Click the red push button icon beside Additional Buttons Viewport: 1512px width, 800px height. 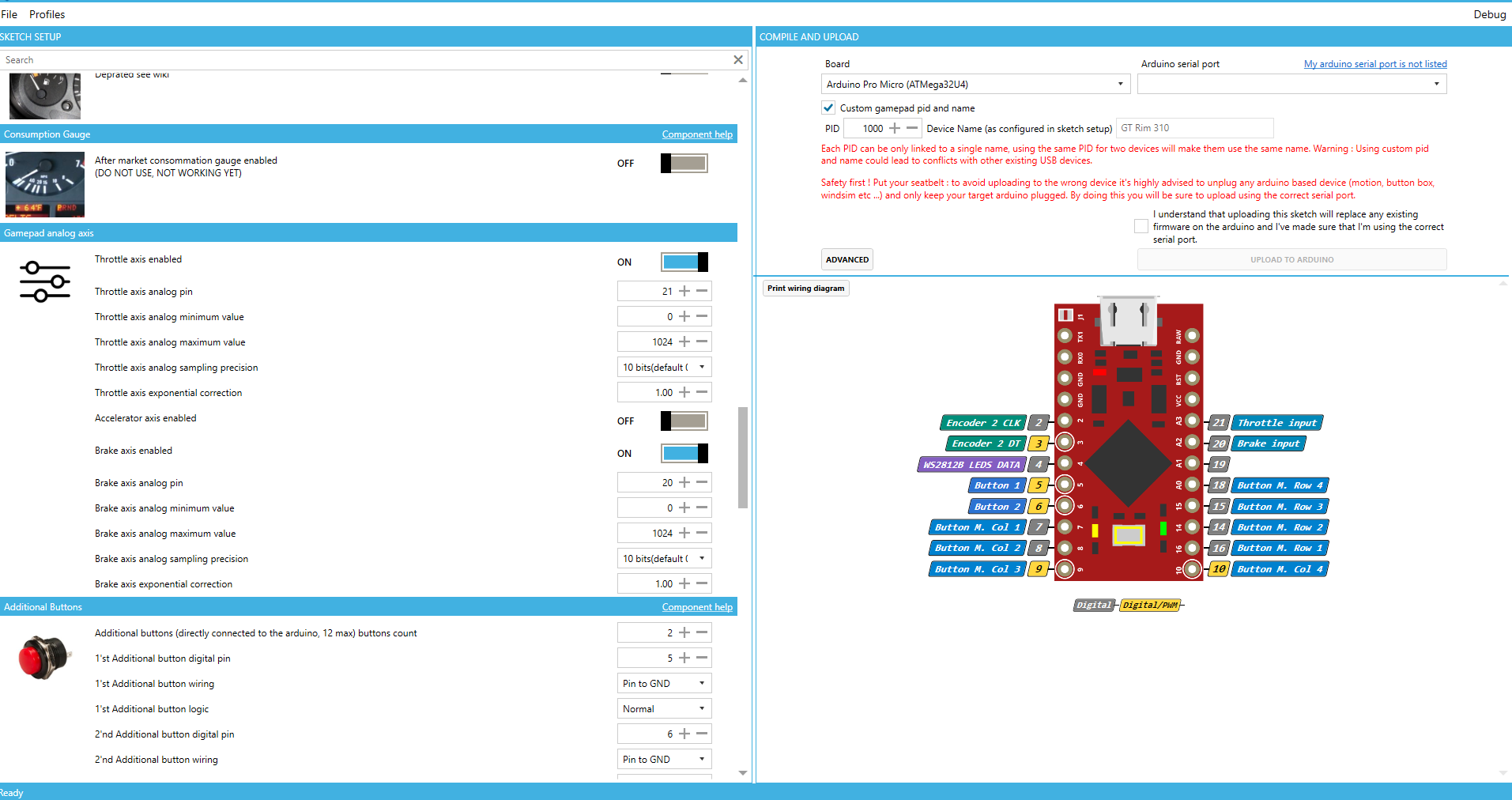click(44, 657)
